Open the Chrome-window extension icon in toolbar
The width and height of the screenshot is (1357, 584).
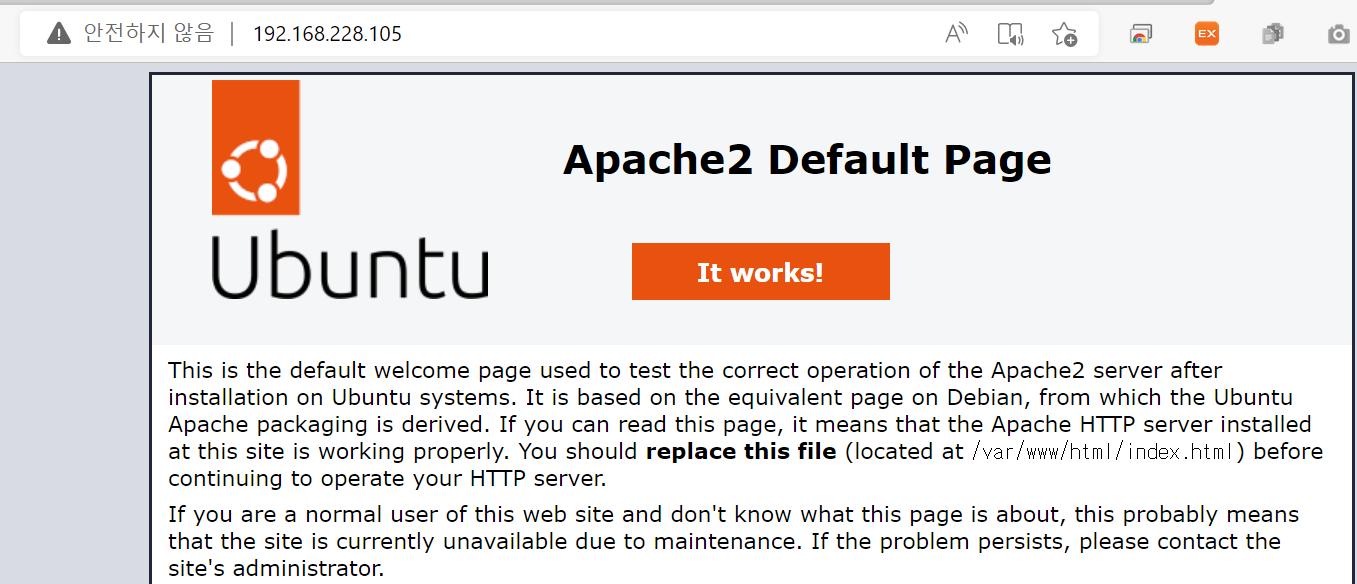coord(1141,35)
